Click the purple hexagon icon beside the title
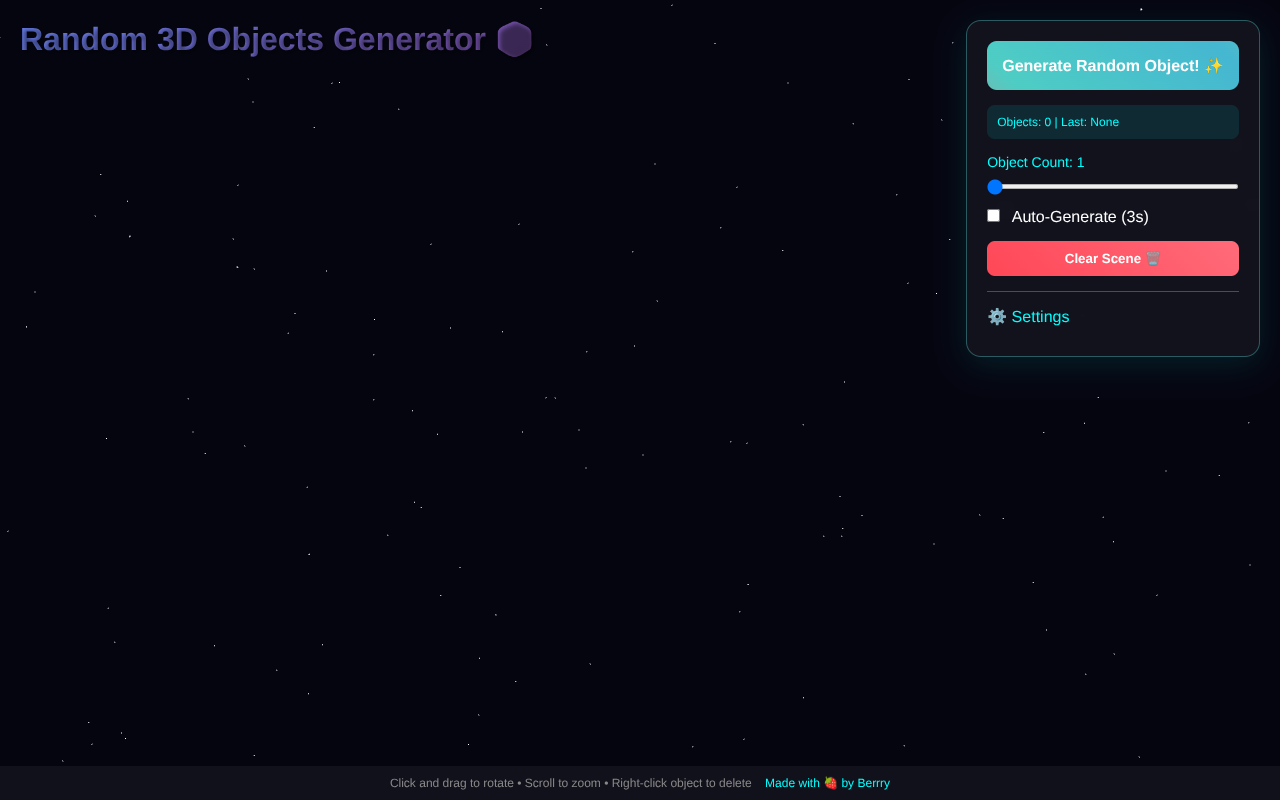This screenshot has height=800, width=1280. 514,39
